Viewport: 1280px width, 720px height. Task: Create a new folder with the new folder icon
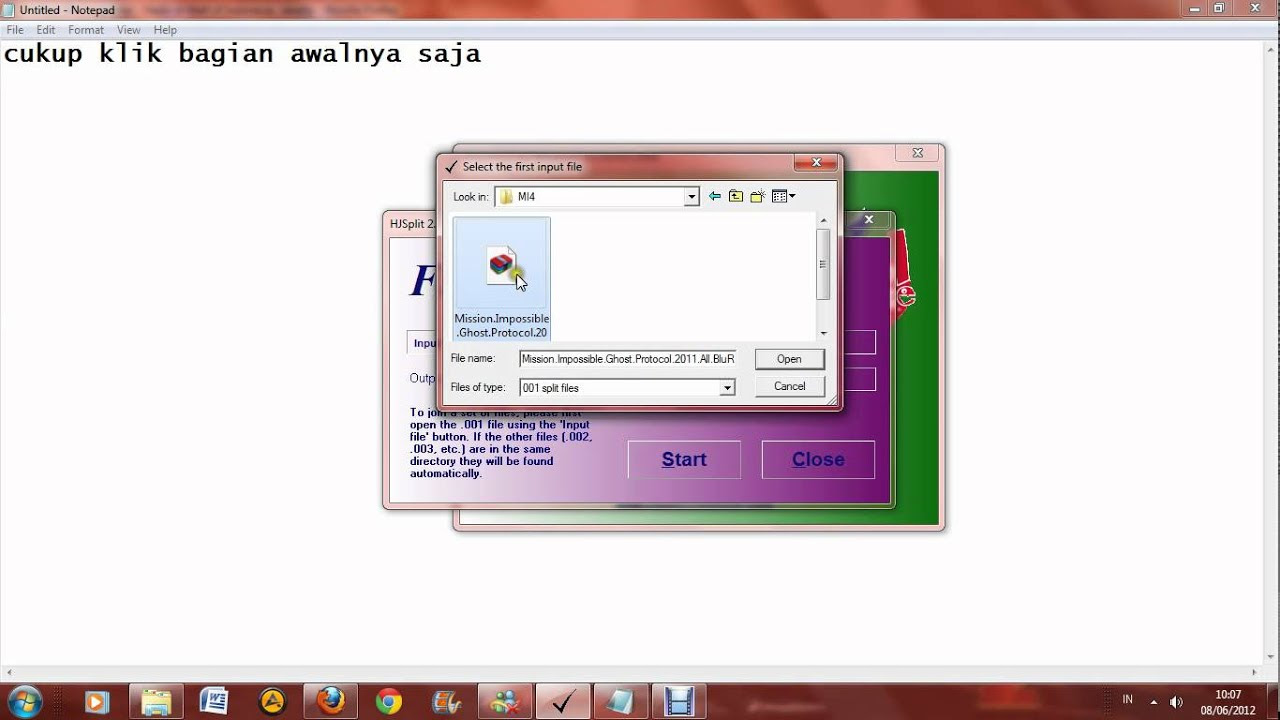click(x=757, y=195)
